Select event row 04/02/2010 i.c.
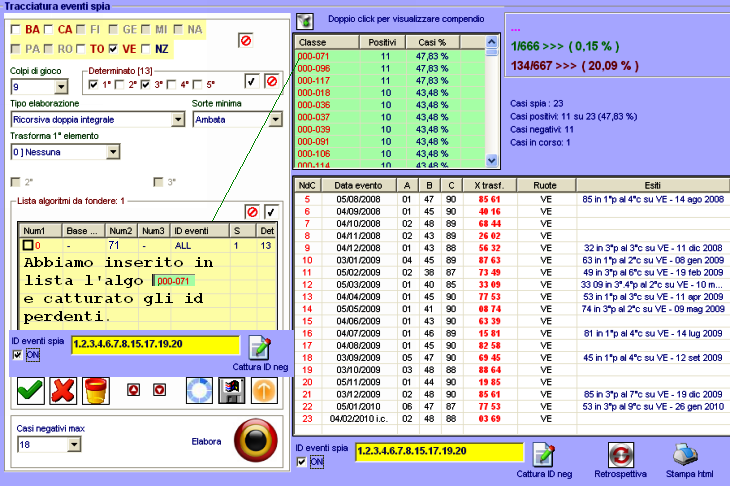 tap(512, 418)
